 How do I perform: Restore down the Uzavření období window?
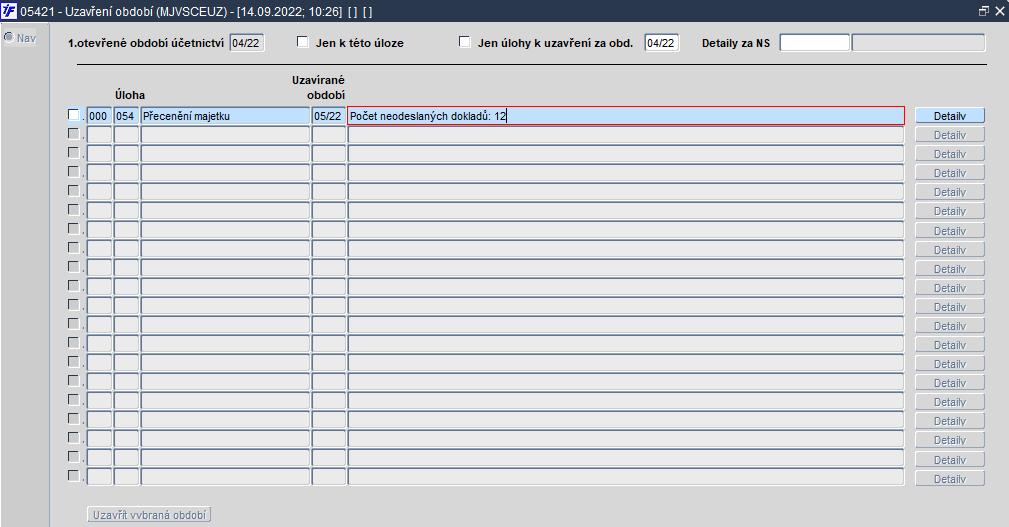pyautogui.click(x=983, y=12)
